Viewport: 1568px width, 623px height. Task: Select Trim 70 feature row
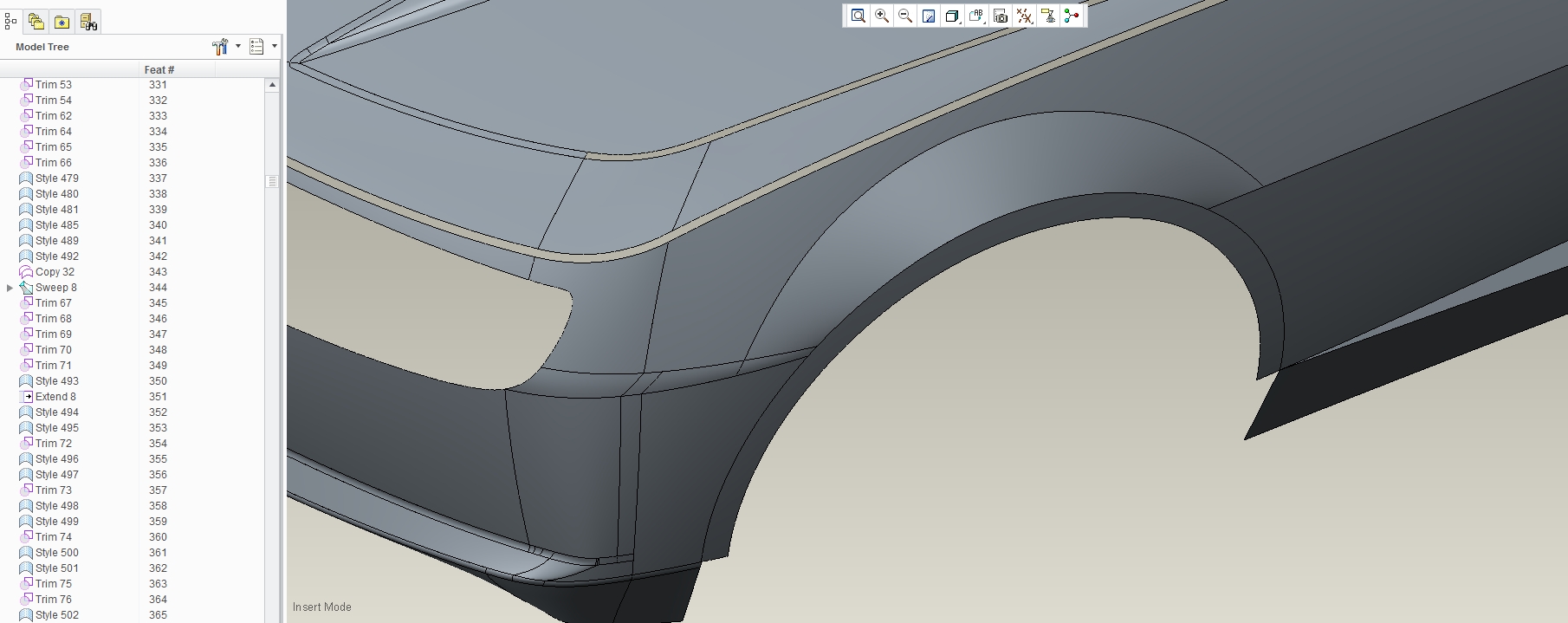click(x=54, y=350)
